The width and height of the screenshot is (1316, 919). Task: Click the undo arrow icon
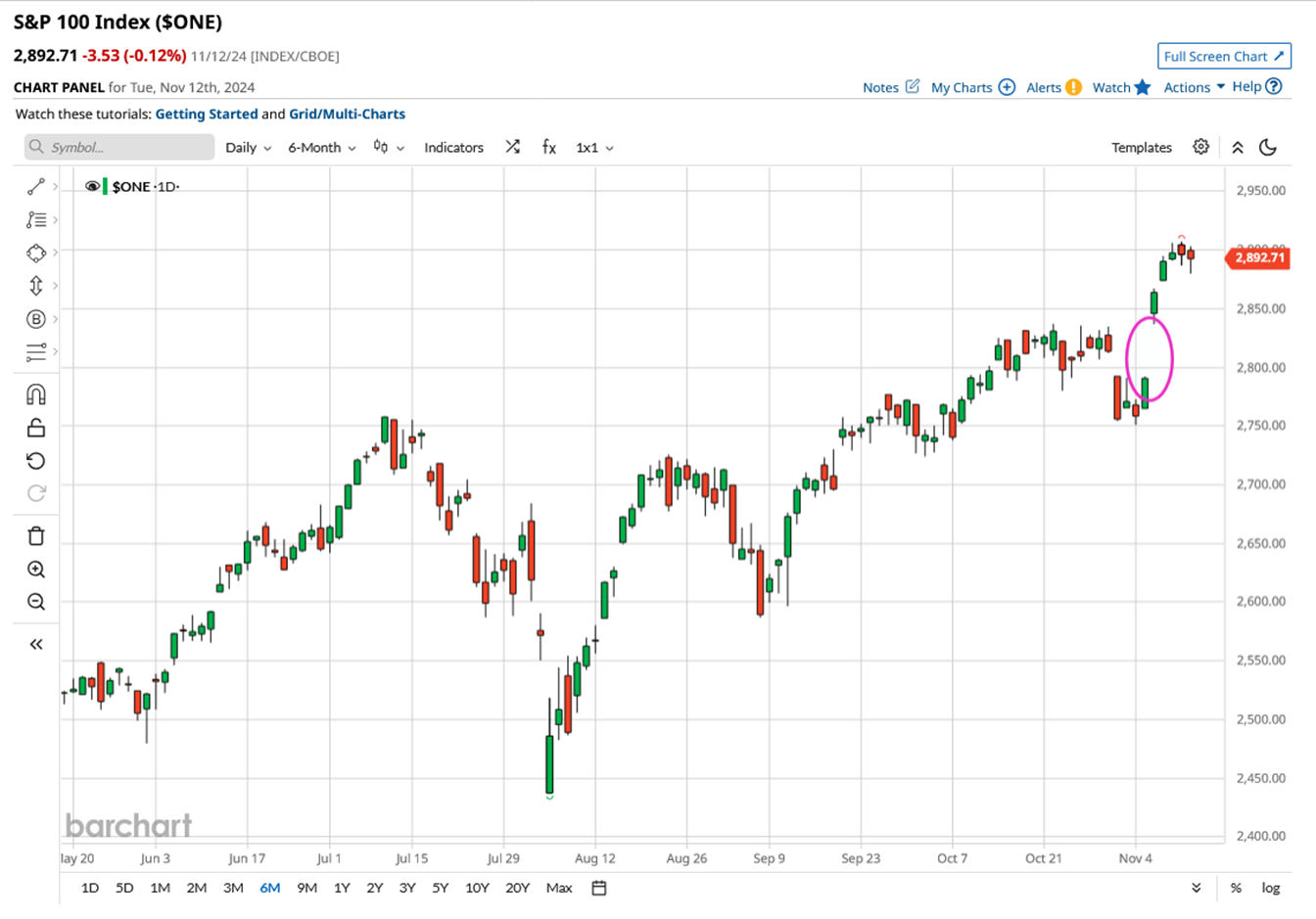[x=36, y=461]
